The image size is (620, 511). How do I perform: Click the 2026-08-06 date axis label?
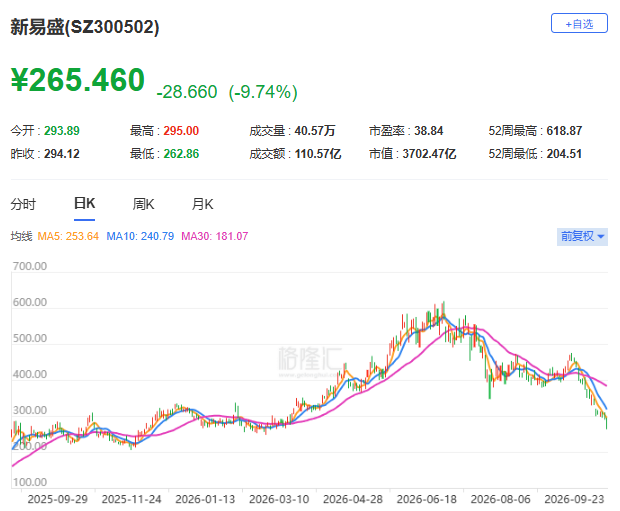pyautogui.click(x=501, y=499)
